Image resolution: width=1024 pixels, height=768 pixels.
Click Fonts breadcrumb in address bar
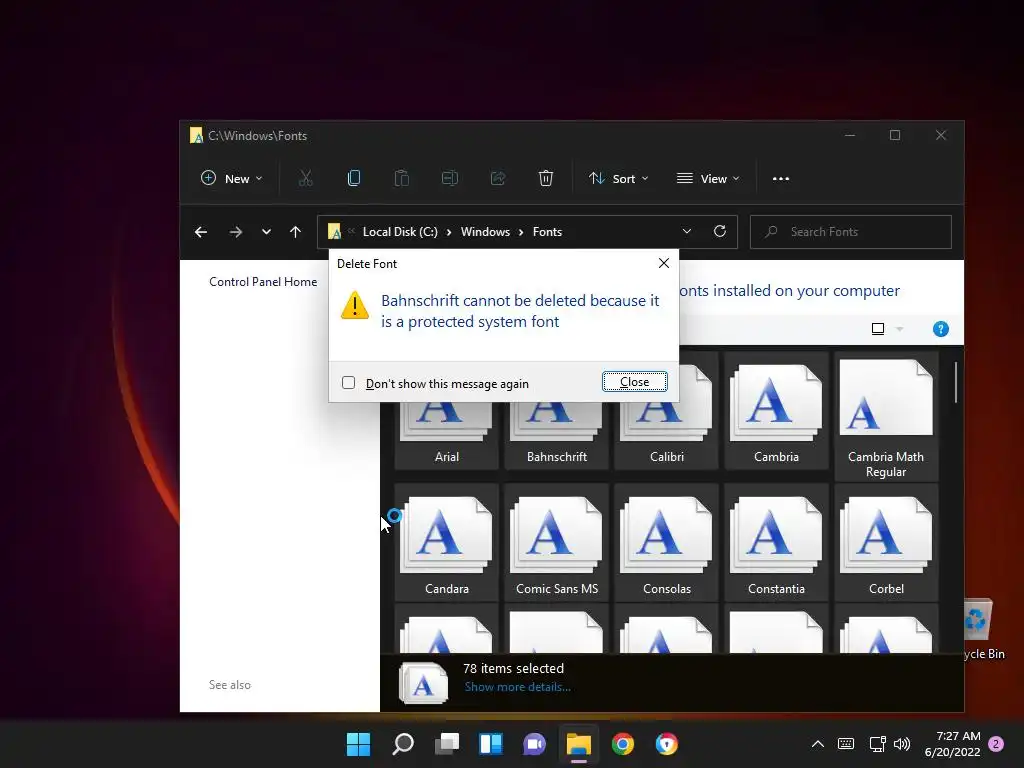pos(547,232)
